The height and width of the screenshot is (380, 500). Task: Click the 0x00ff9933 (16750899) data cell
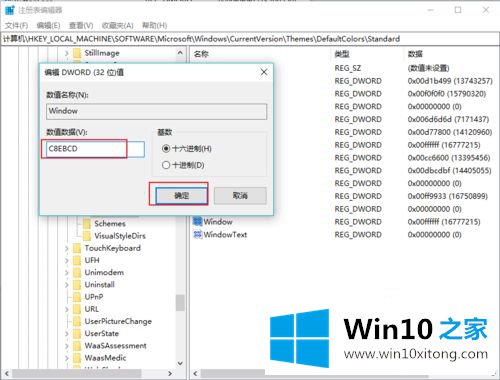pyautogui.click(x=448, y=196)
